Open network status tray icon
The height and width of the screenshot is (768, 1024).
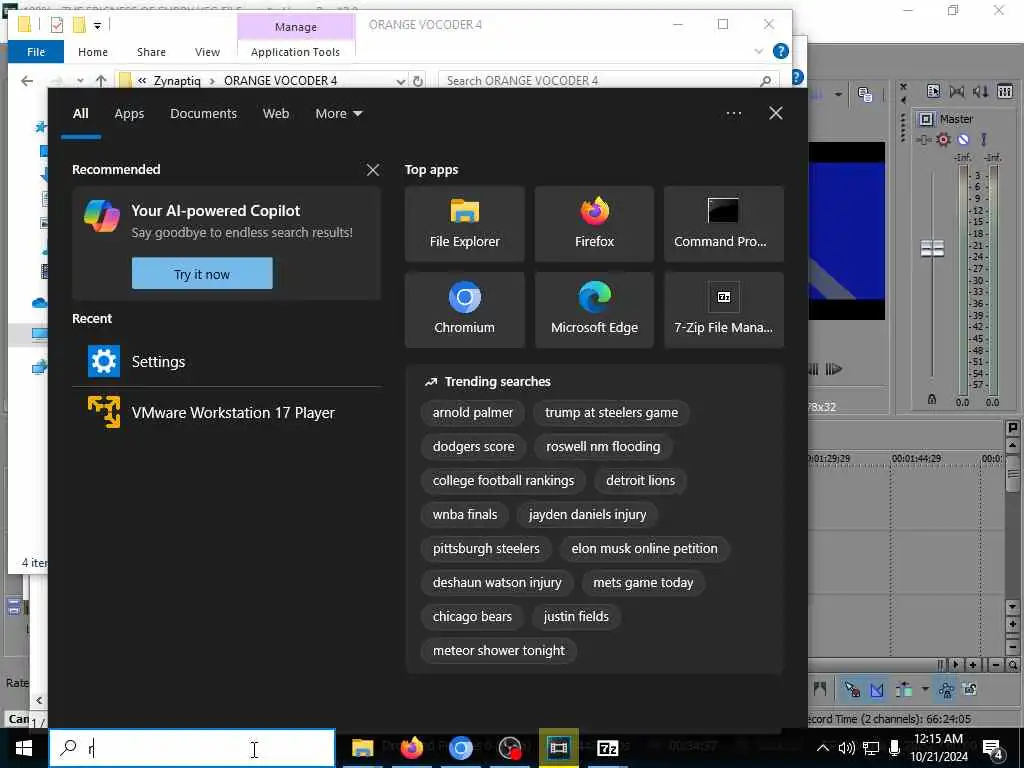(871, 748)
